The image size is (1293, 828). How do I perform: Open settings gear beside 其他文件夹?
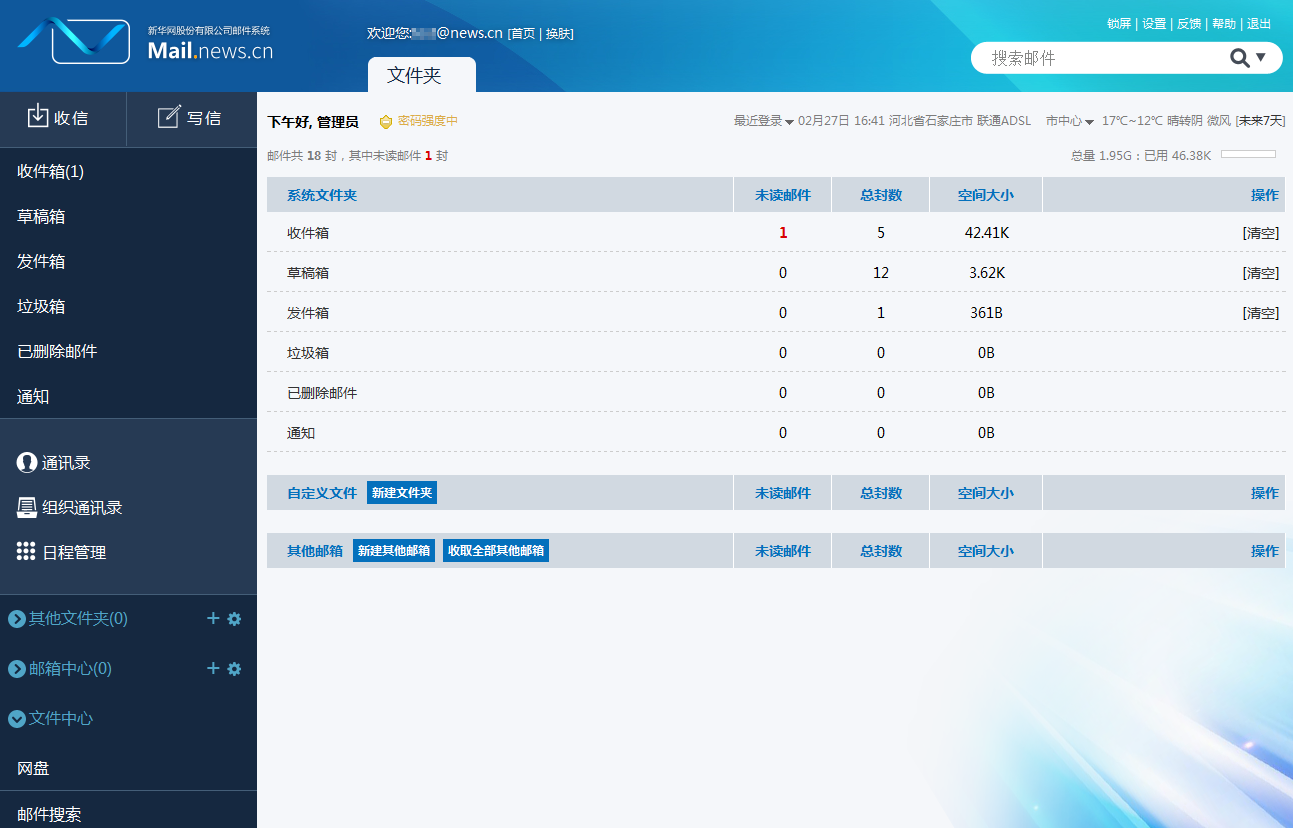234,619
